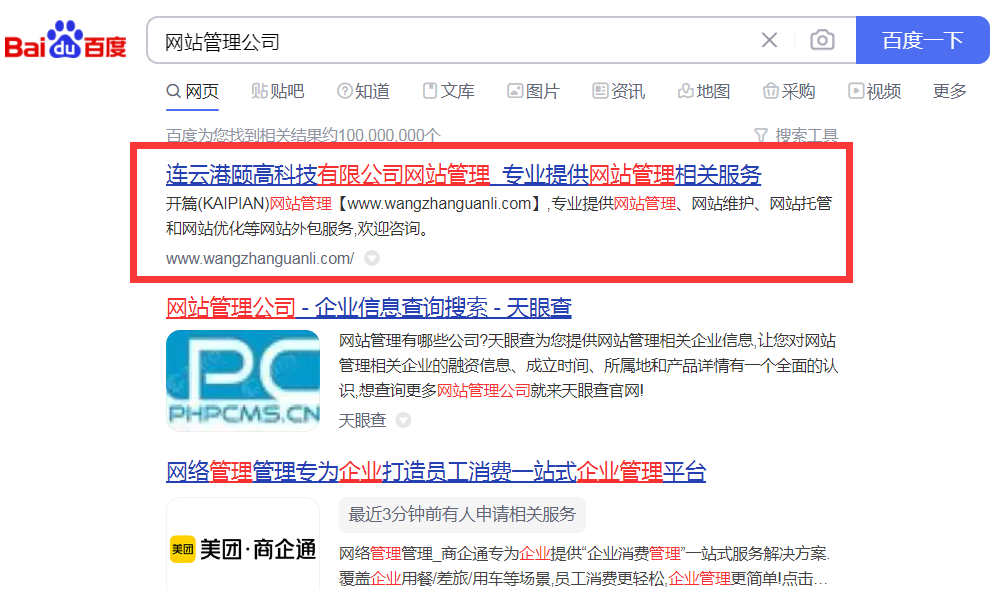Switch to the 采购 tab
This screenshot has height=590, width=996.
pos(789,91)
